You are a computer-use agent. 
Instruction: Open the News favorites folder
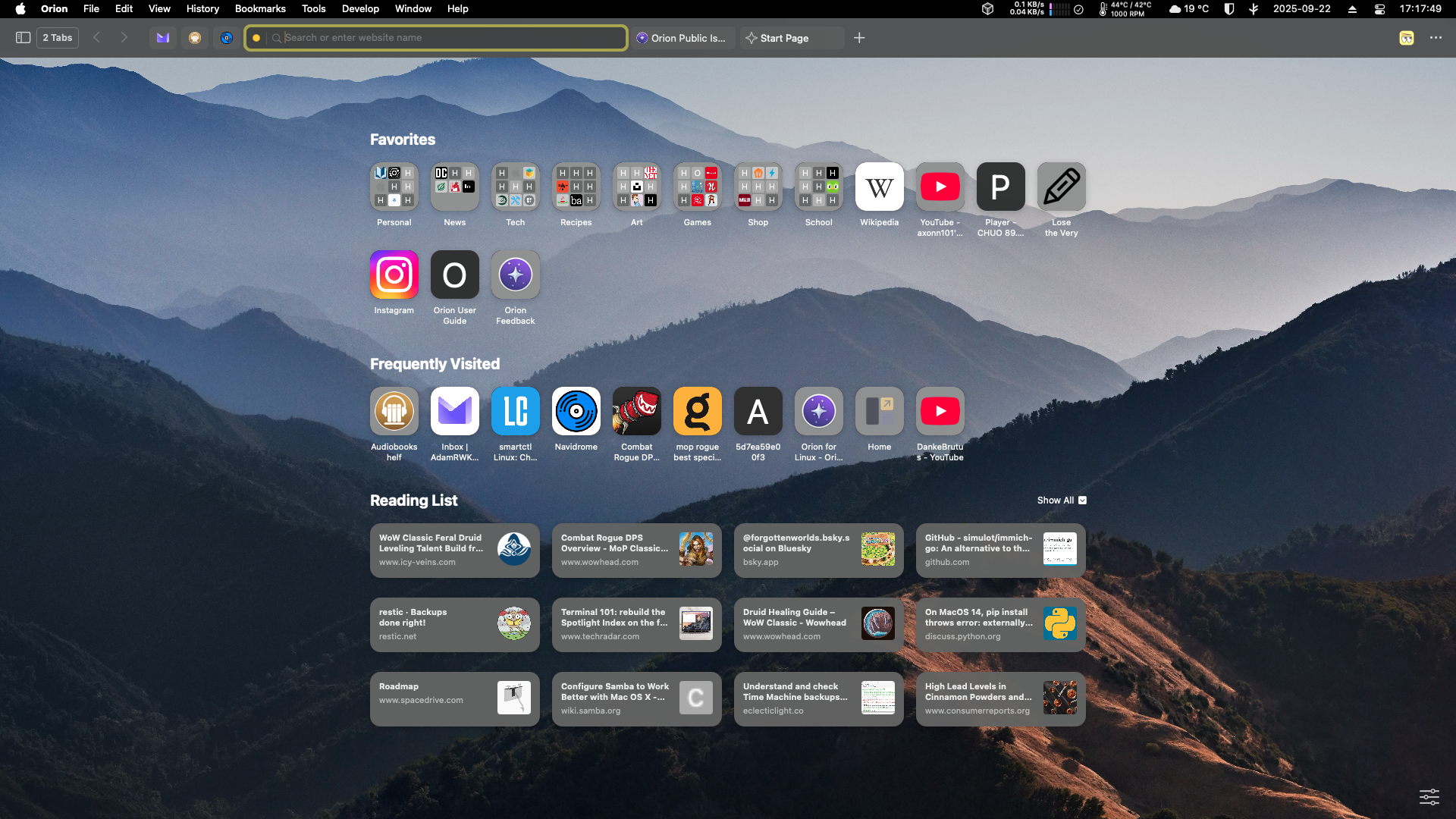[454, 187]
